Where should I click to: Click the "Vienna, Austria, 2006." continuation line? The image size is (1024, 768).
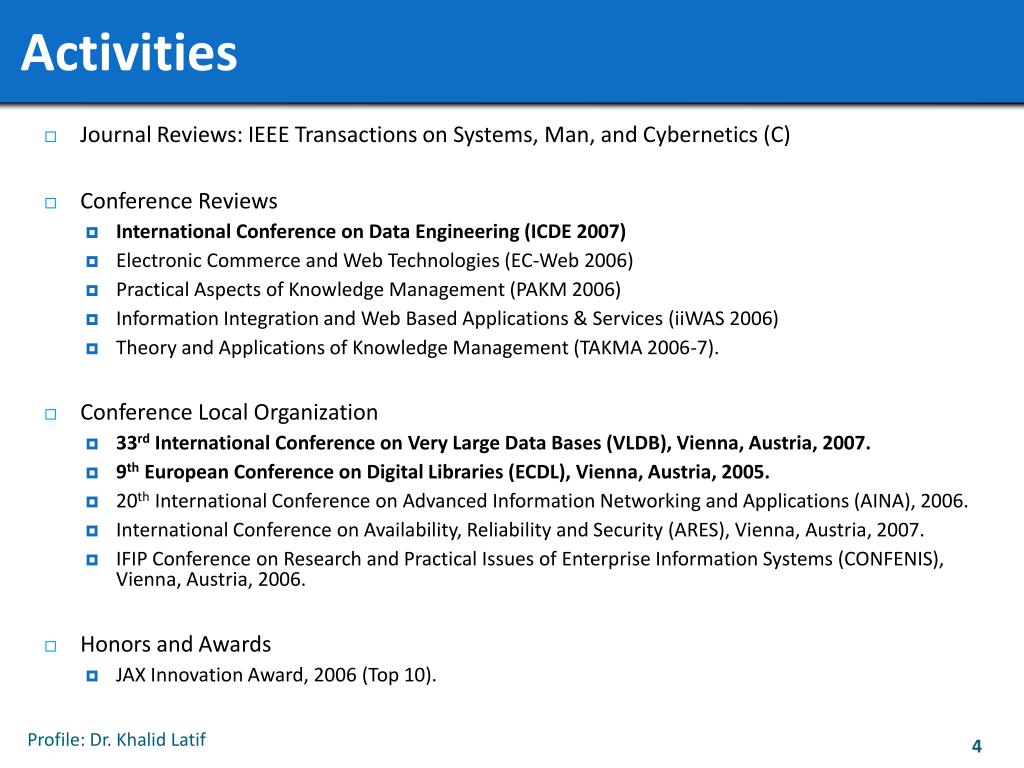pyautogui.click(x=211, y=580)
